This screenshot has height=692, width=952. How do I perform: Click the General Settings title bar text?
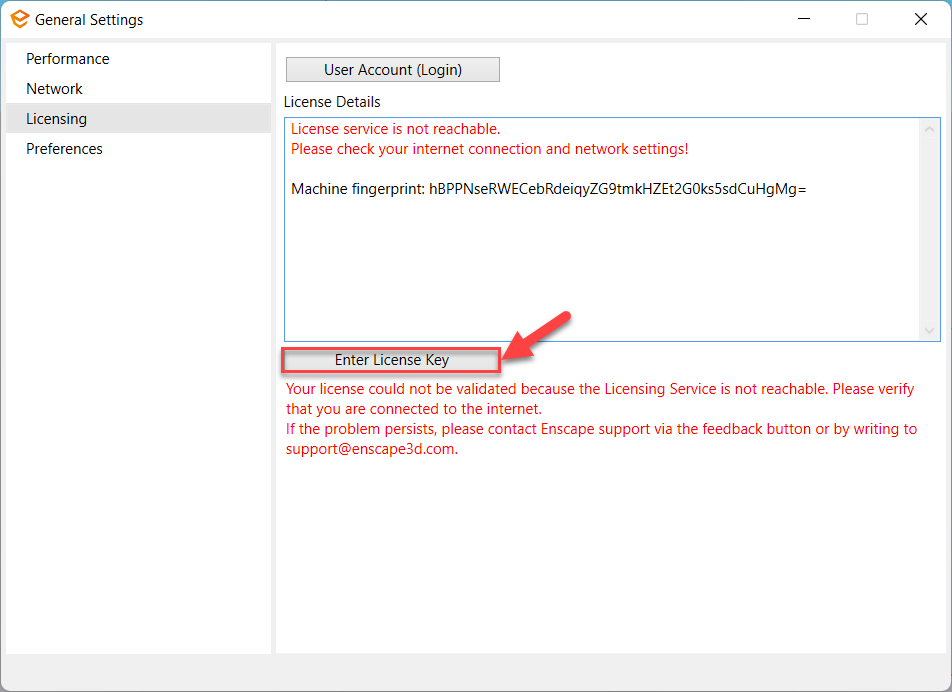(x=89, y=19)
